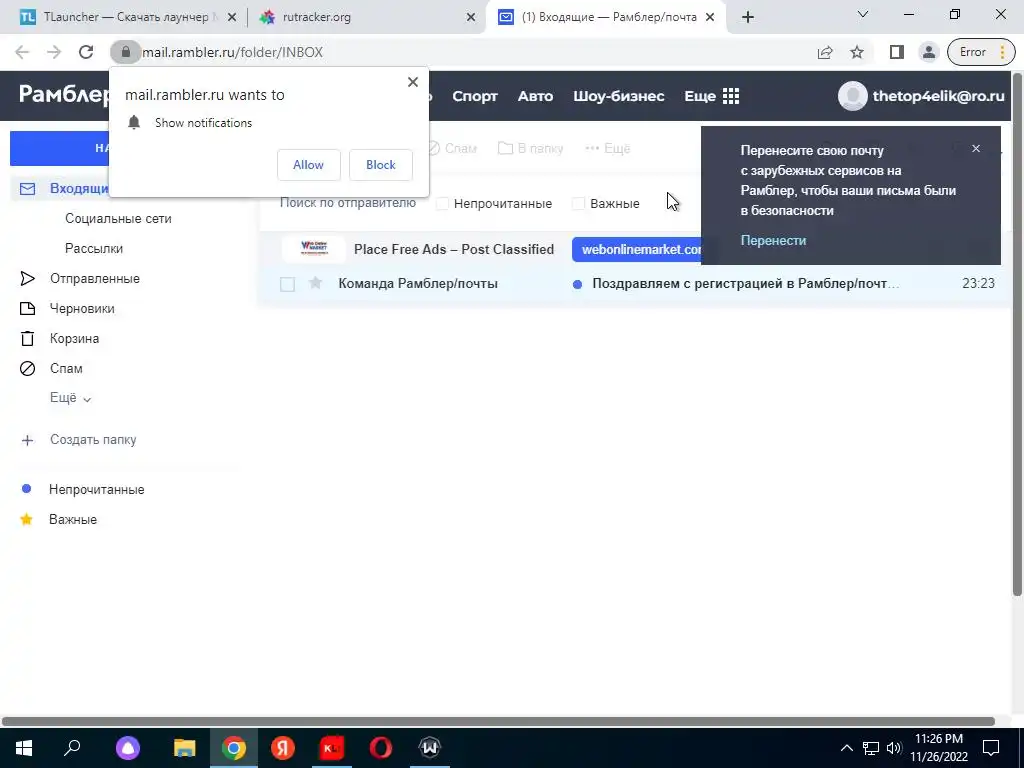Image resolution: width=1024 pixels, height=768 pixels.
Task: Click the horizontal scrollbar
Action: coord(498,722)
